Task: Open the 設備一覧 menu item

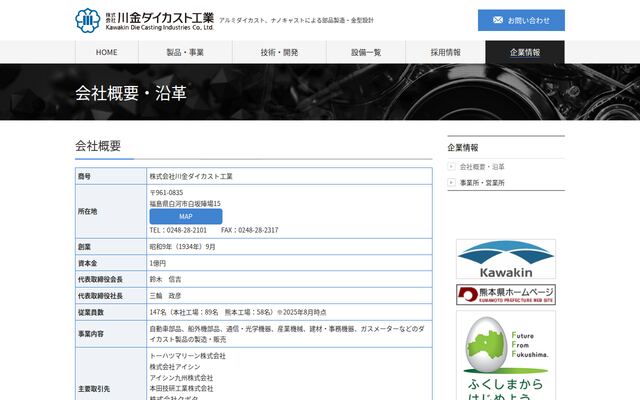Action: pyautogui.click(x=366, y=52)
